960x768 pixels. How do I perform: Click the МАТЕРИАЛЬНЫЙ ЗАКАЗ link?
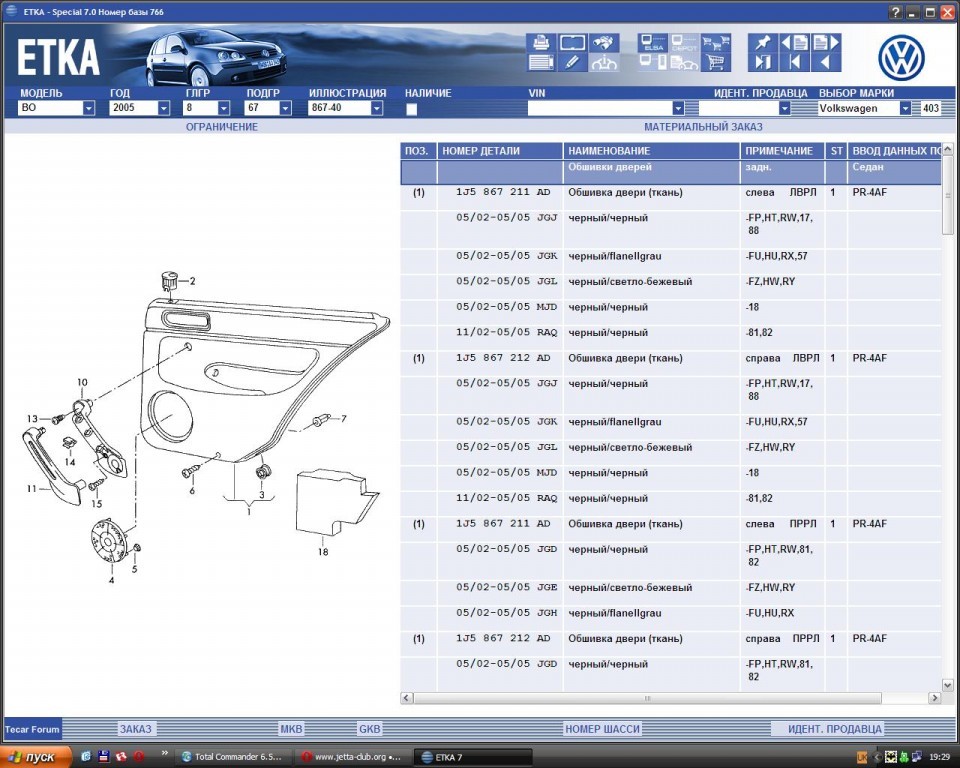[703, 127]
